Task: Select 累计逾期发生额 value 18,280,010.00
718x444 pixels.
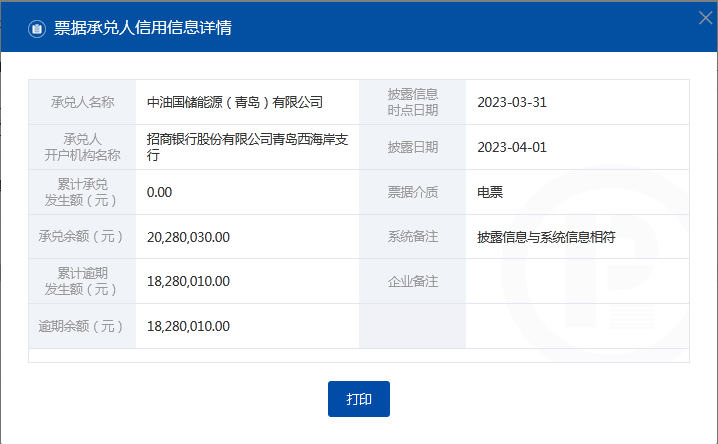Action: [188, 281]
